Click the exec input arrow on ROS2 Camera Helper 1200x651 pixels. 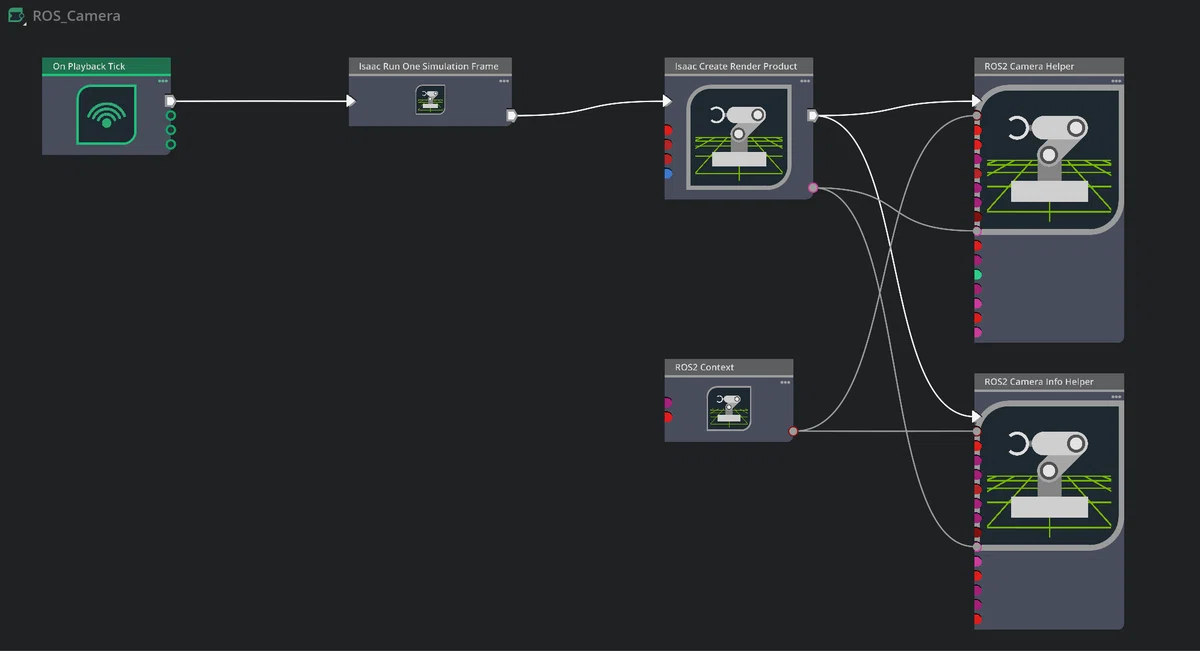977,101
